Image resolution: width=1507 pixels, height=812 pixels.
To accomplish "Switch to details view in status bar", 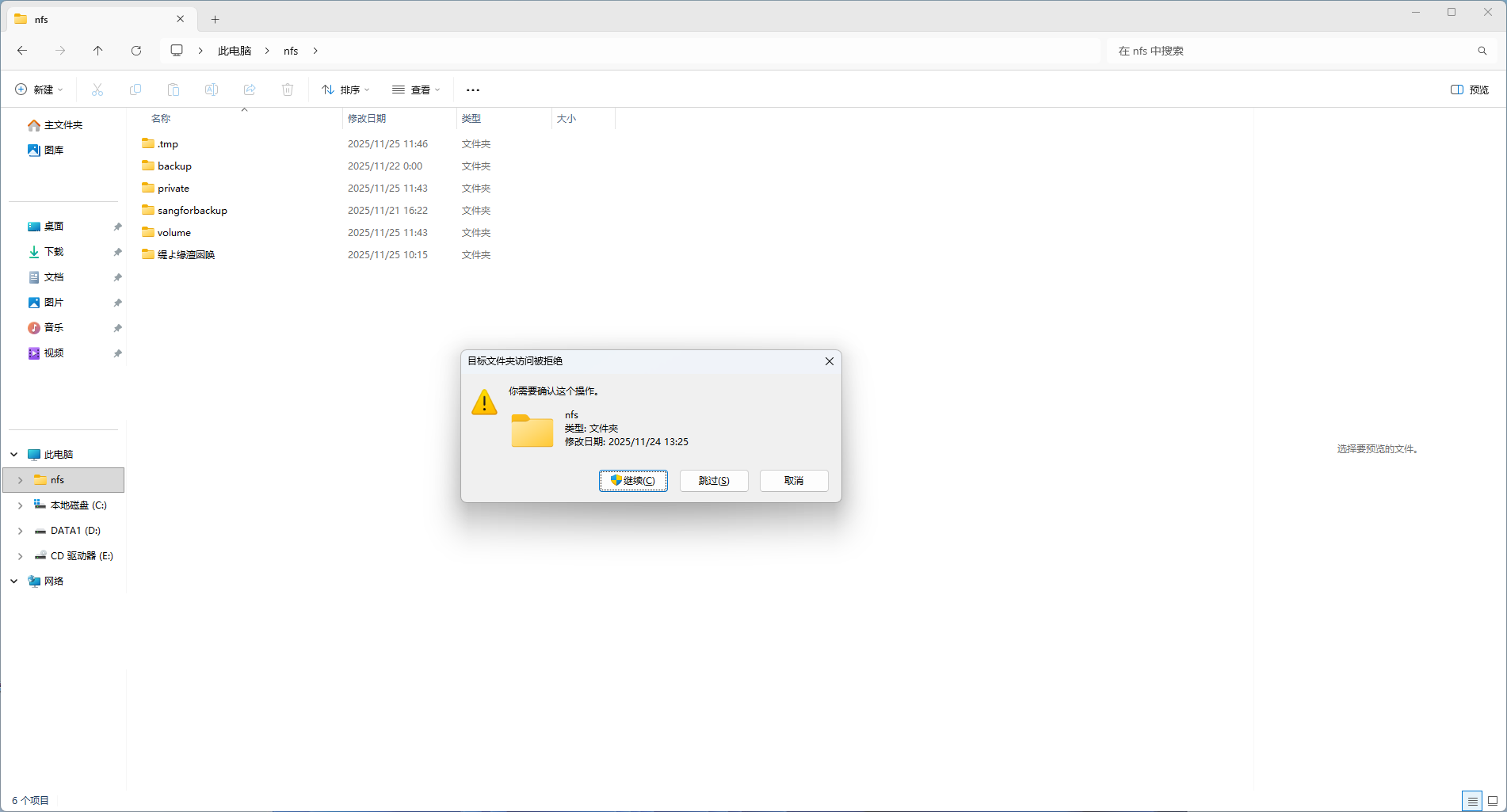I will (x=1472, y=801).
